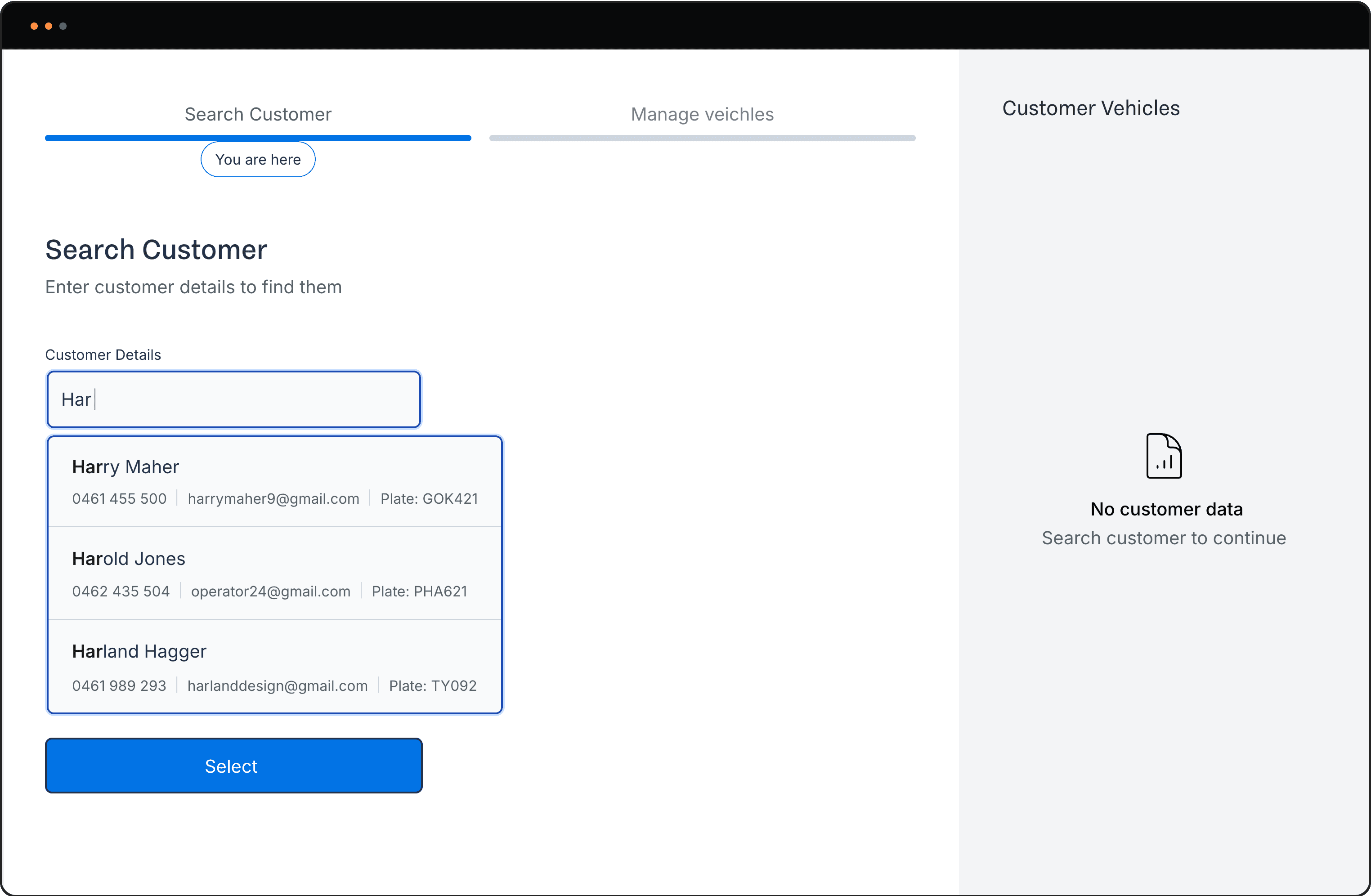Click Plate: PHA621 text
The width and height of the screenshot is (1371, 896).
pos(419,591)
